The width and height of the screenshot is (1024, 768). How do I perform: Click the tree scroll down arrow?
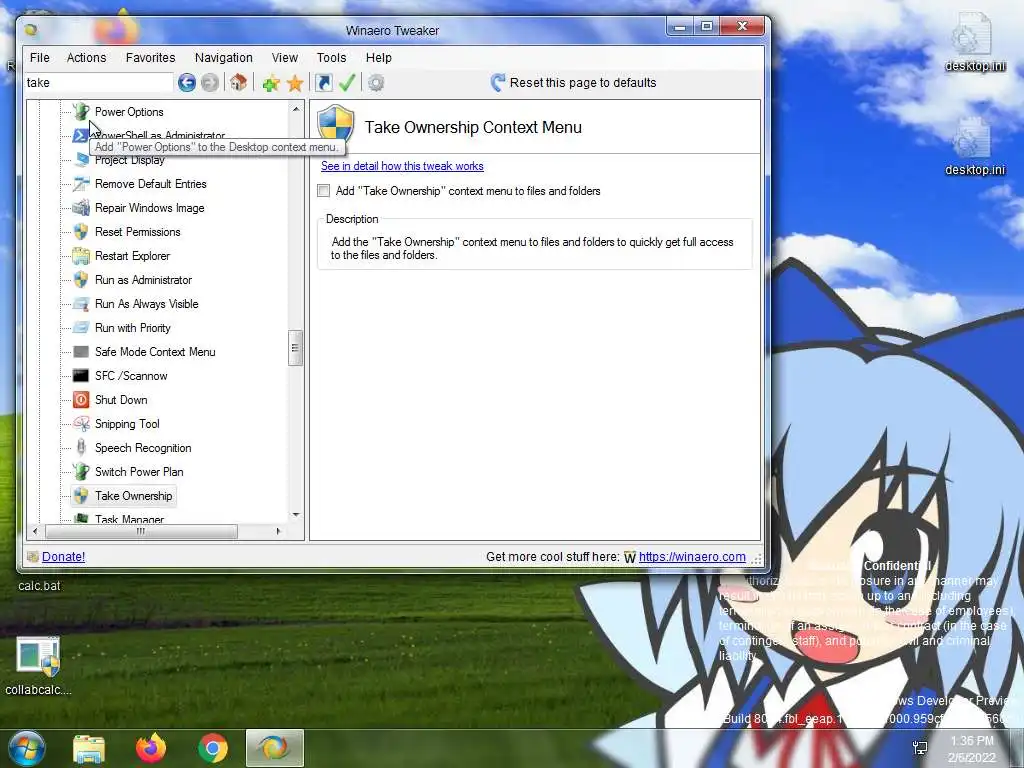click(x=296, y=515)
